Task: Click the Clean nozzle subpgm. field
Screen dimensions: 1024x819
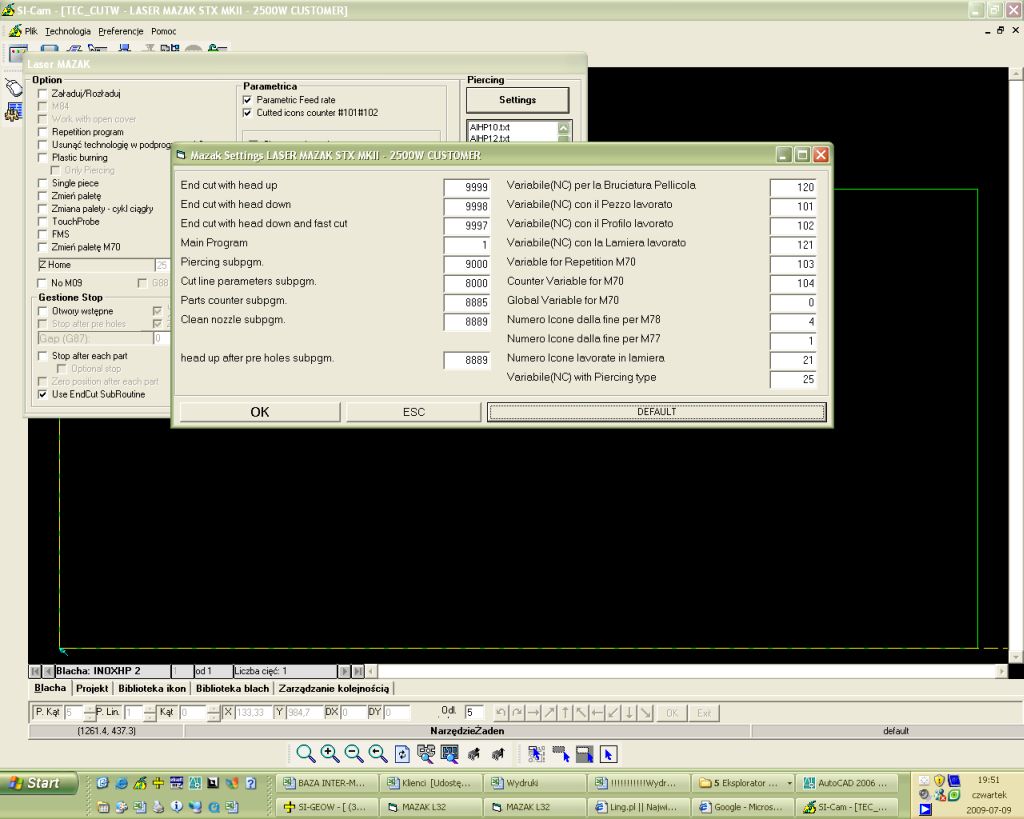Action: [x=466, y=321]
